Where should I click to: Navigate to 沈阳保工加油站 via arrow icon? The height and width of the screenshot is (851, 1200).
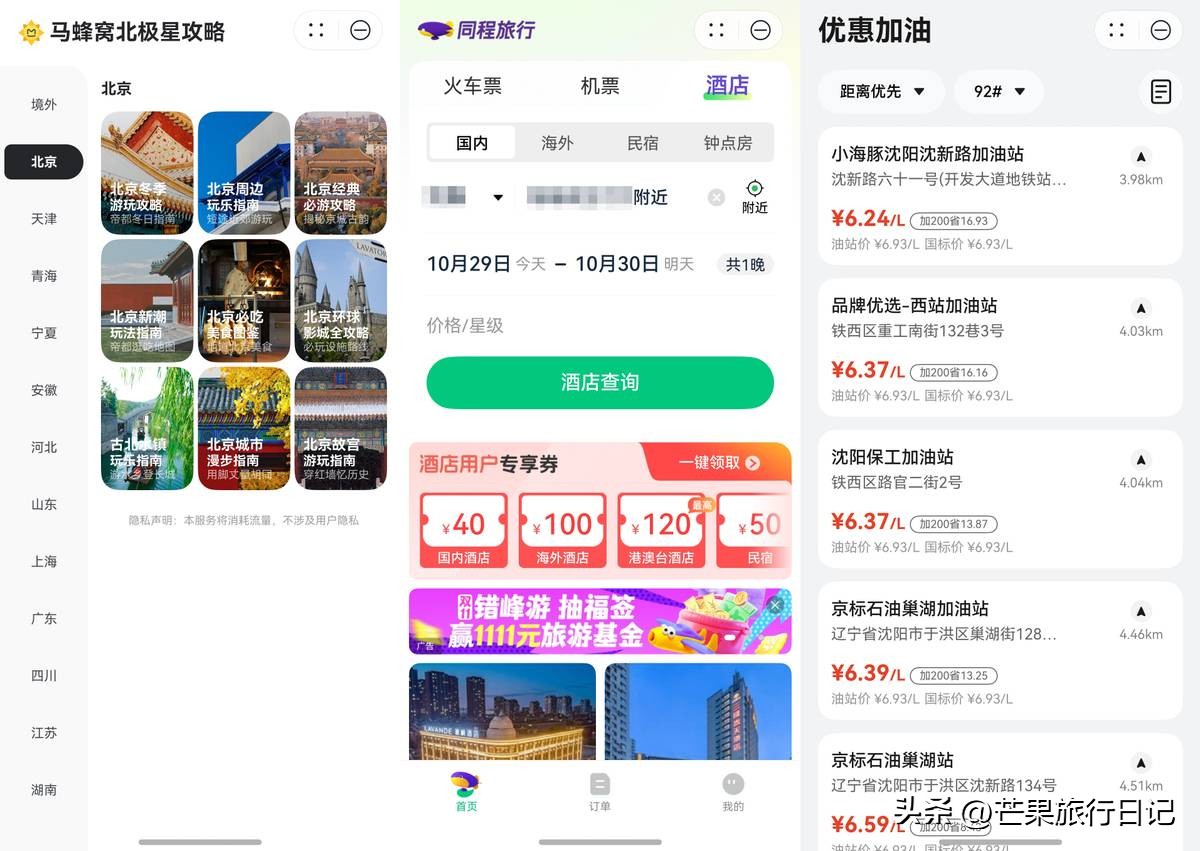click(x=1141, y=460)
